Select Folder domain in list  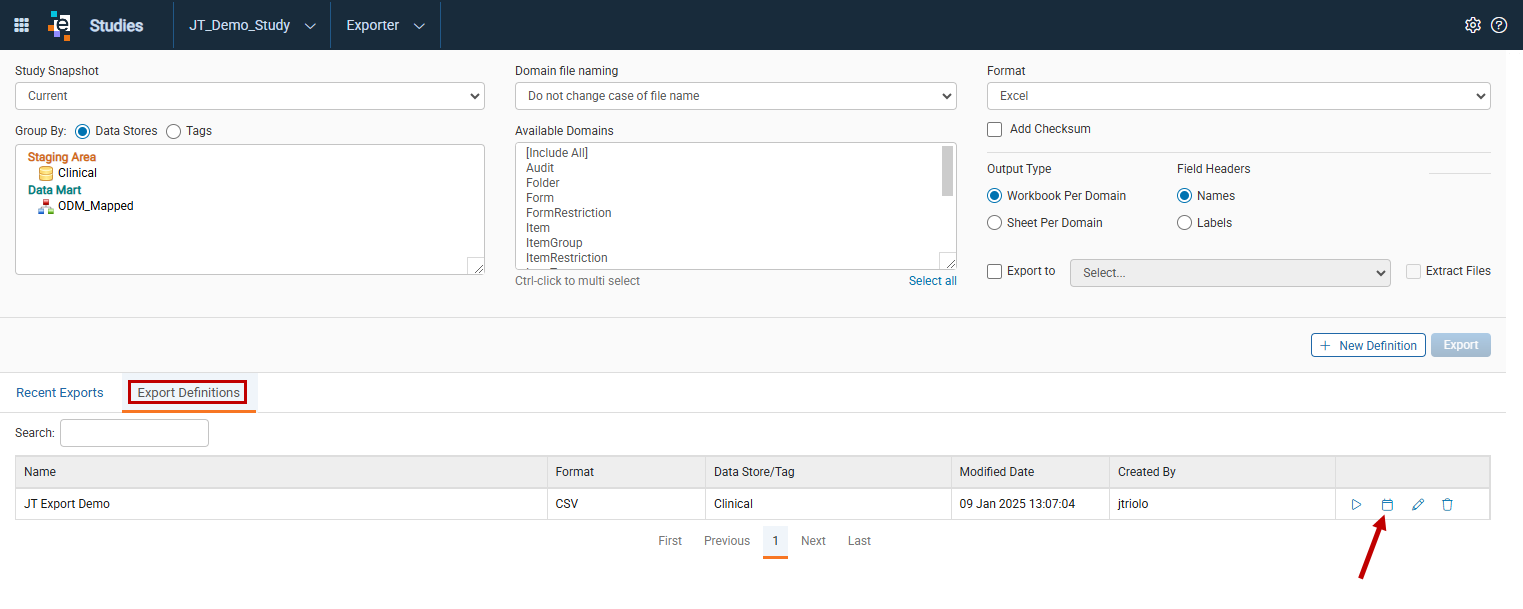pyautogui.click(x=543, y=183)
